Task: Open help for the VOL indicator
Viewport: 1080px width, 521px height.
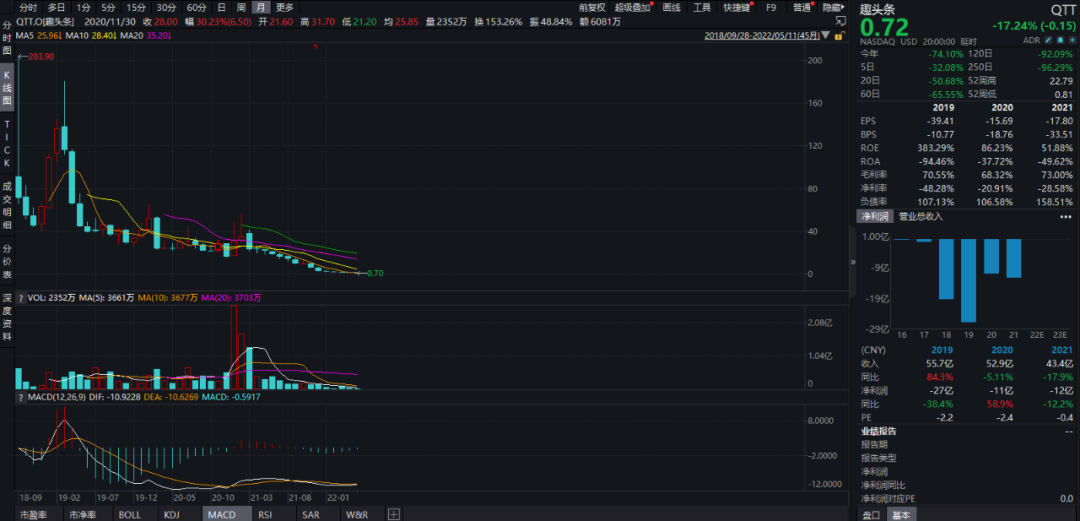Action: (21, 298)
